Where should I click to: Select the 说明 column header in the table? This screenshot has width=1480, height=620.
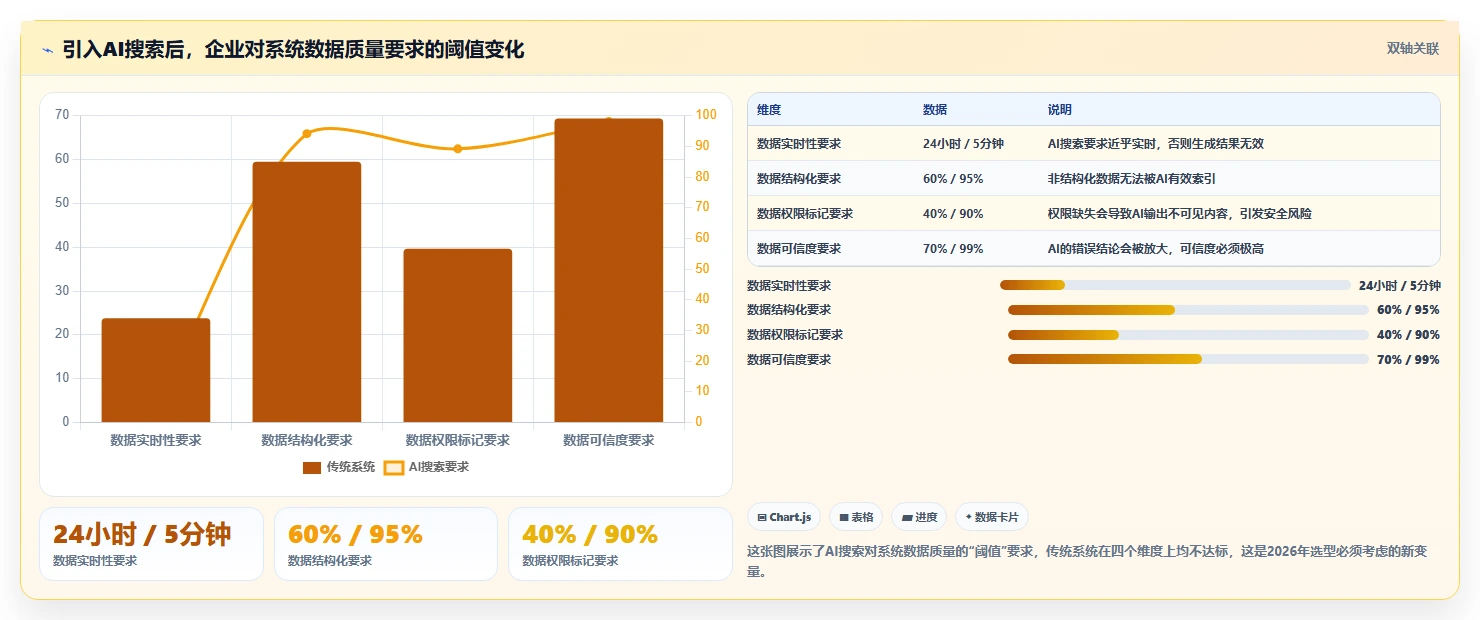tap(1059, 110)
